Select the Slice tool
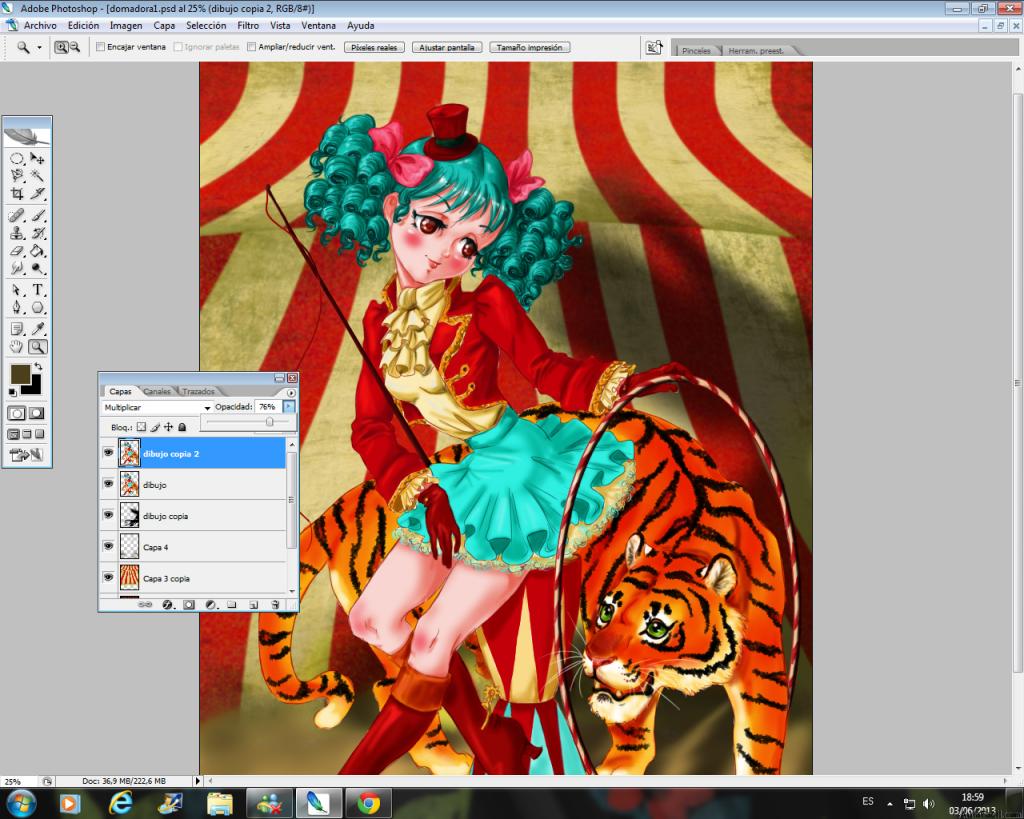 tap(37, 193)
